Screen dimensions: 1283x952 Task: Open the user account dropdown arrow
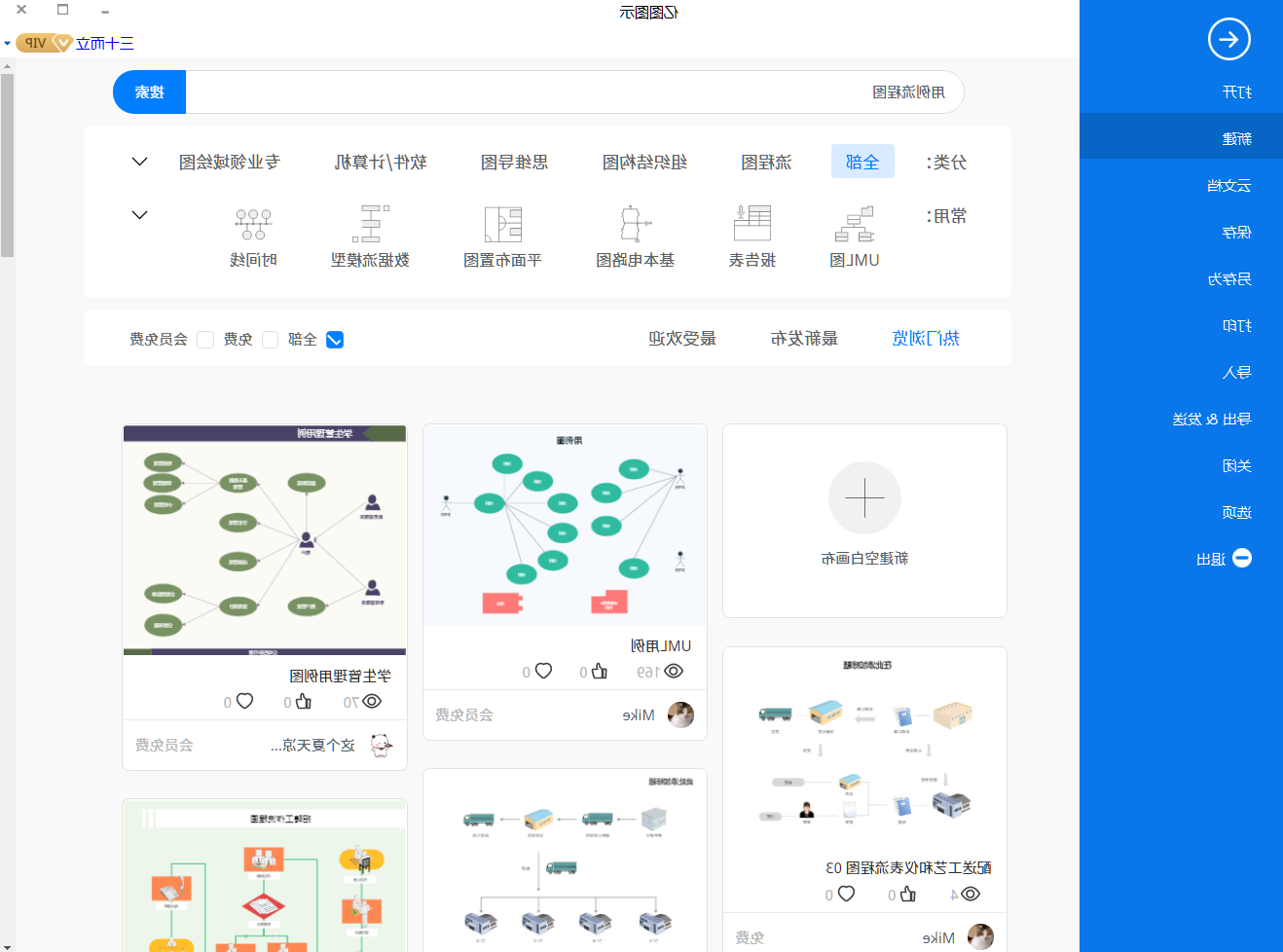[8, 44]
